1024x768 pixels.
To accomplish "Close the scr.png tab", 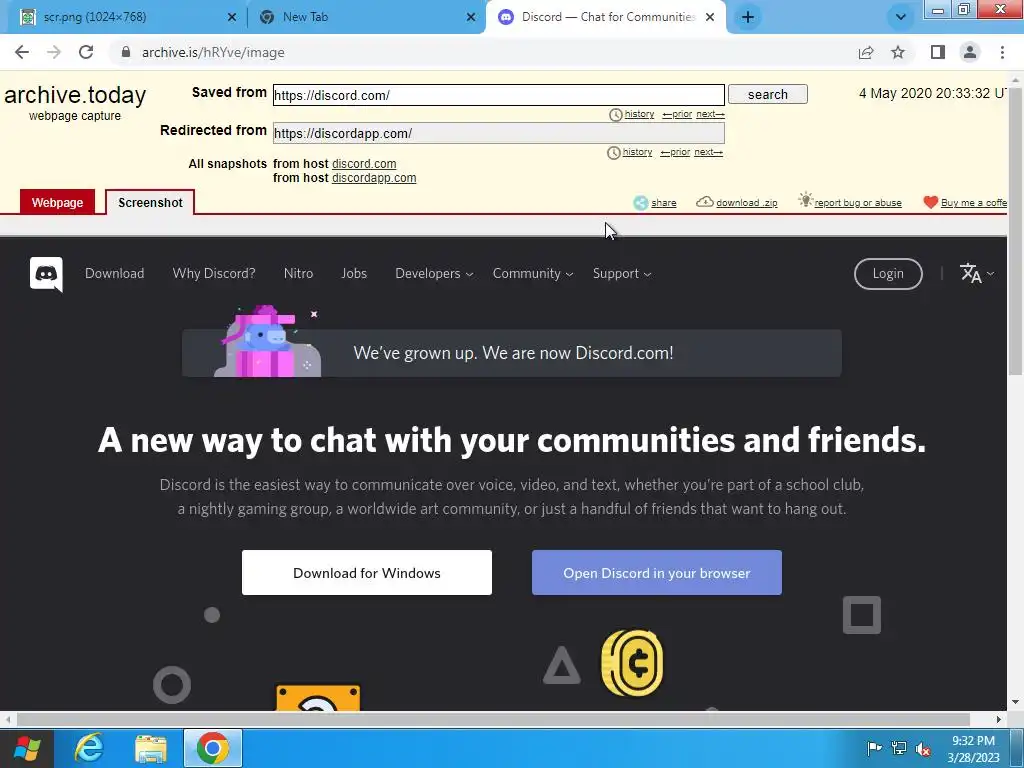I will point(231,17).
